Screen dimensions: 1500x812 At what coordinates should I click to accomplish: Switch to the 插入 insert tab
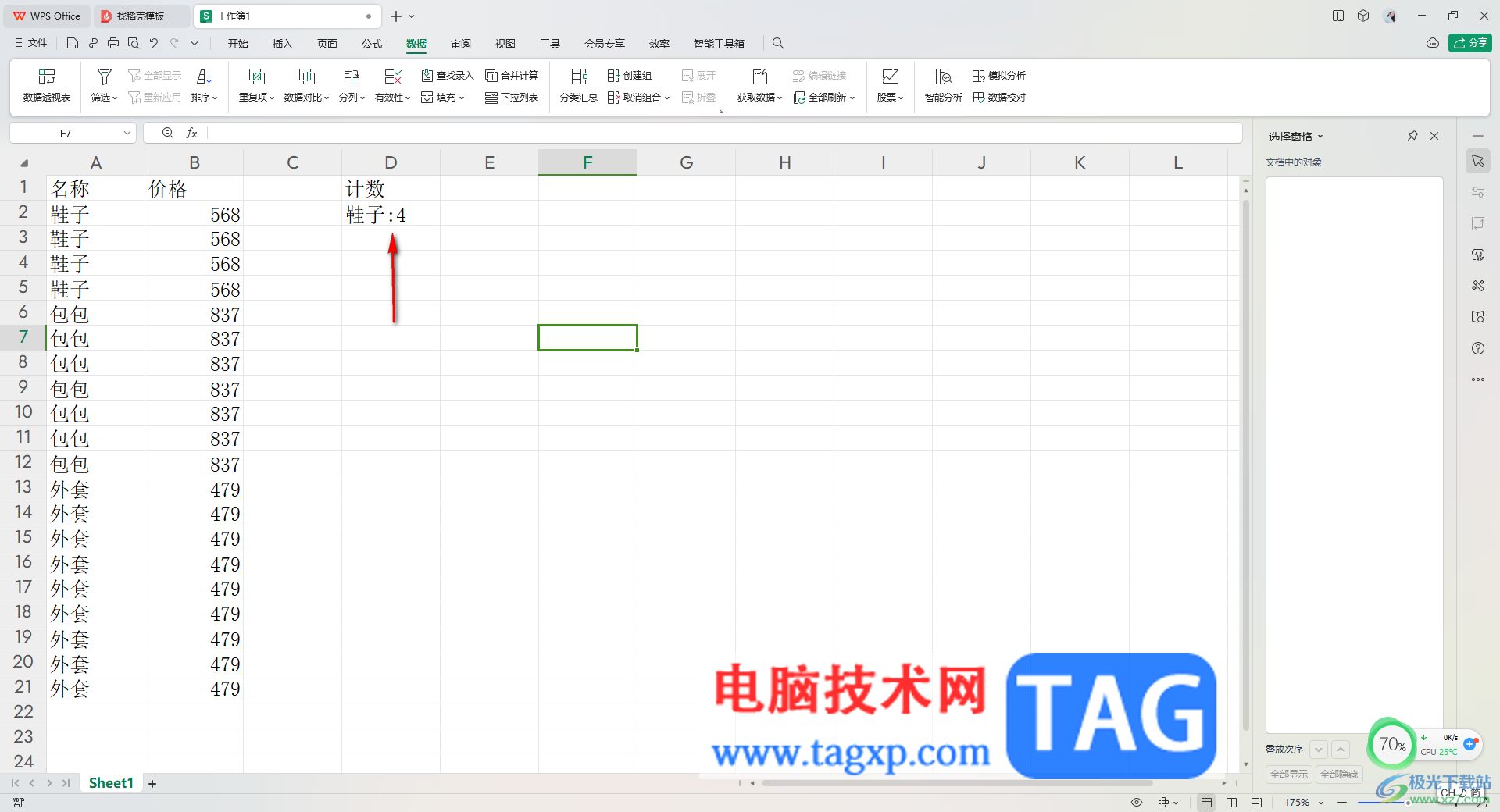[x=282, y=44]
